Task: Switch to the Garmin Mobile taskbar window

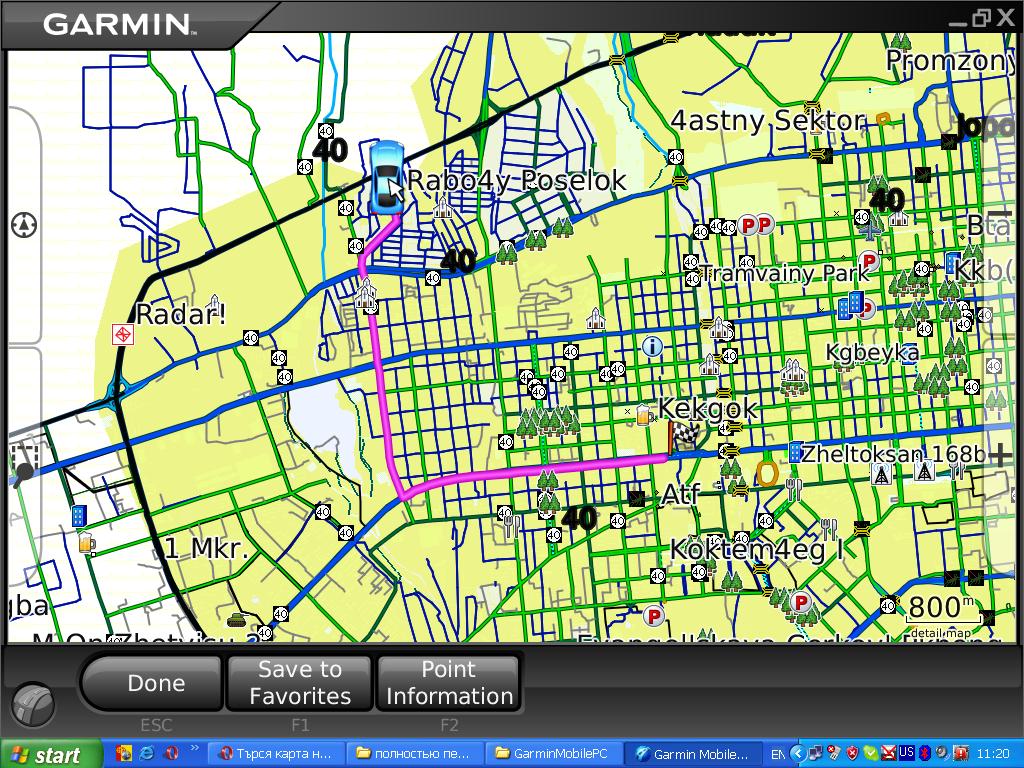Action: click(x=691, y=754)
